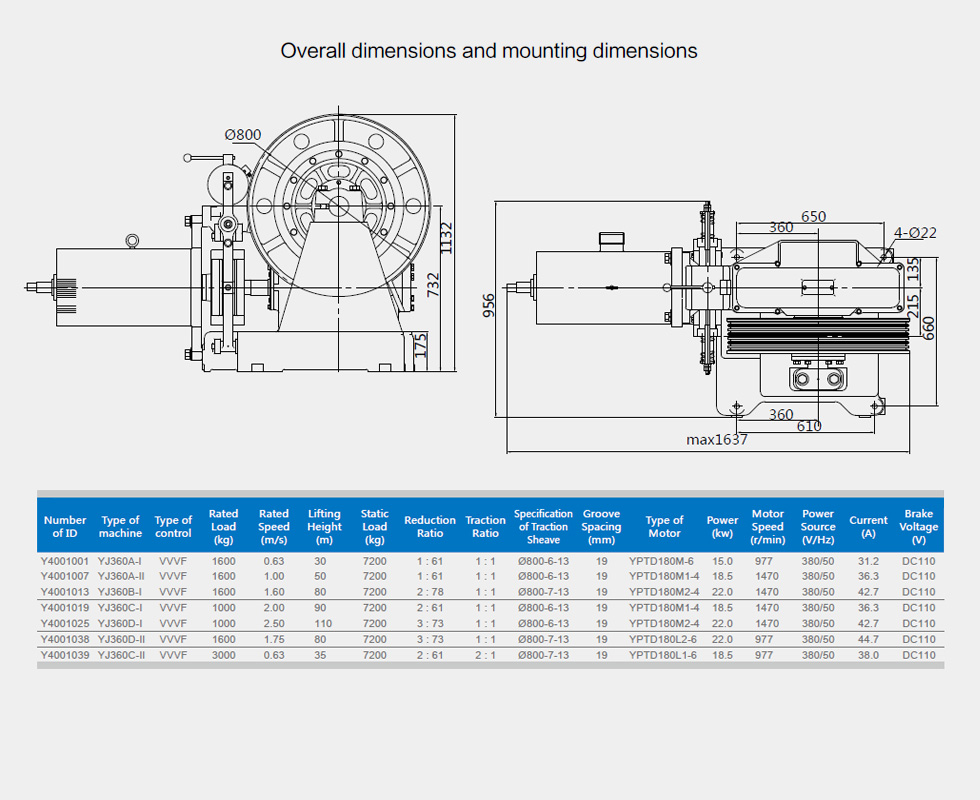Select the 'Reduction Ratio' column header
980x800 pixels.
(x=430, y=526)
